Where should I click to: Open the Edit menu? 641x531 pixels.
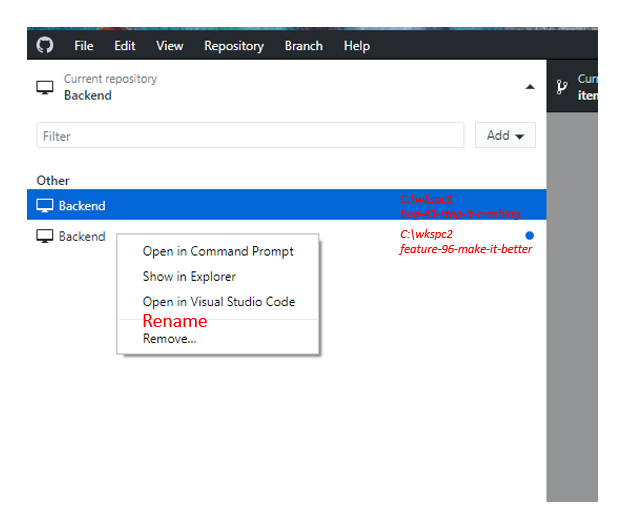(x=125, y=46)
